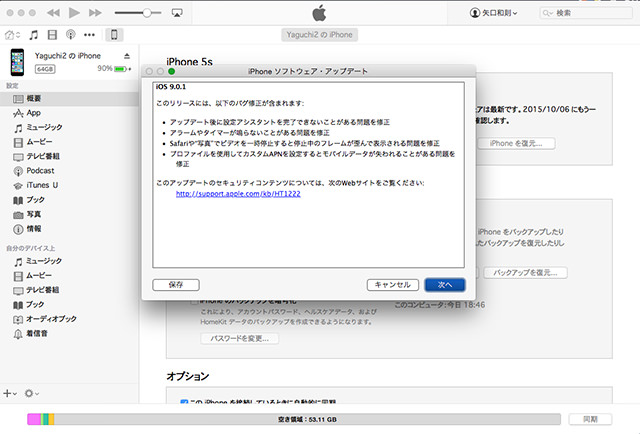
Task: Click the 64GB capacity badge
Action: pos(45,69)
